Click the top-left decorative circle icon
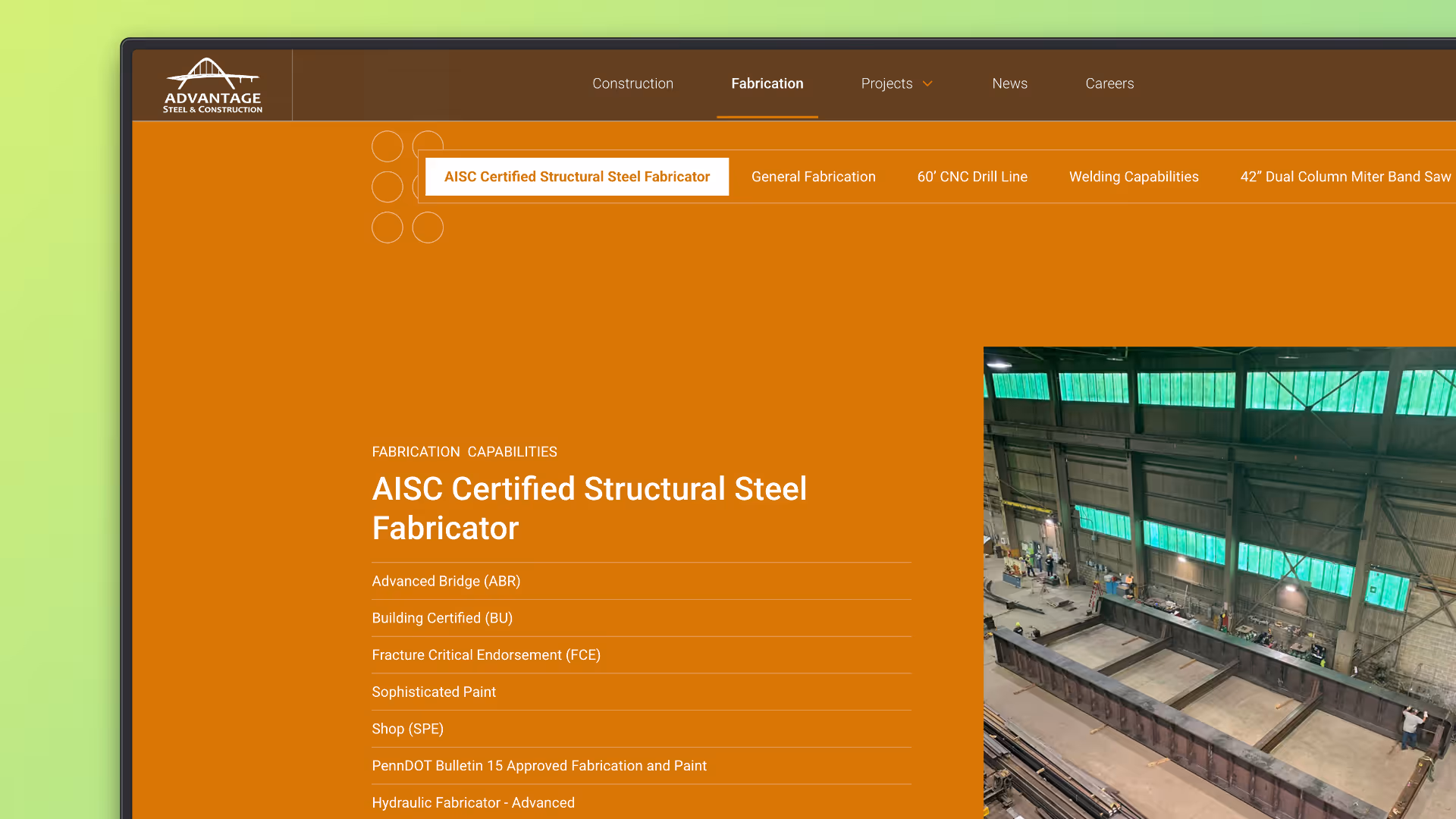This screenshot has height=819, width=1456. pos(387,146)
